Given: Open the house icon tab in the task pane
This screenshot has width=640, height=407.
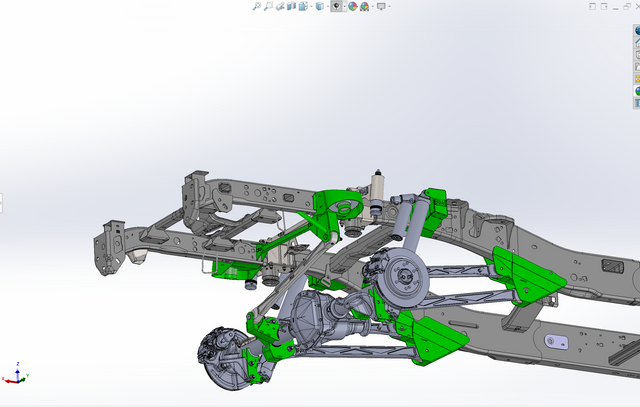Looking at the screenshot, I should pos(637,42).
